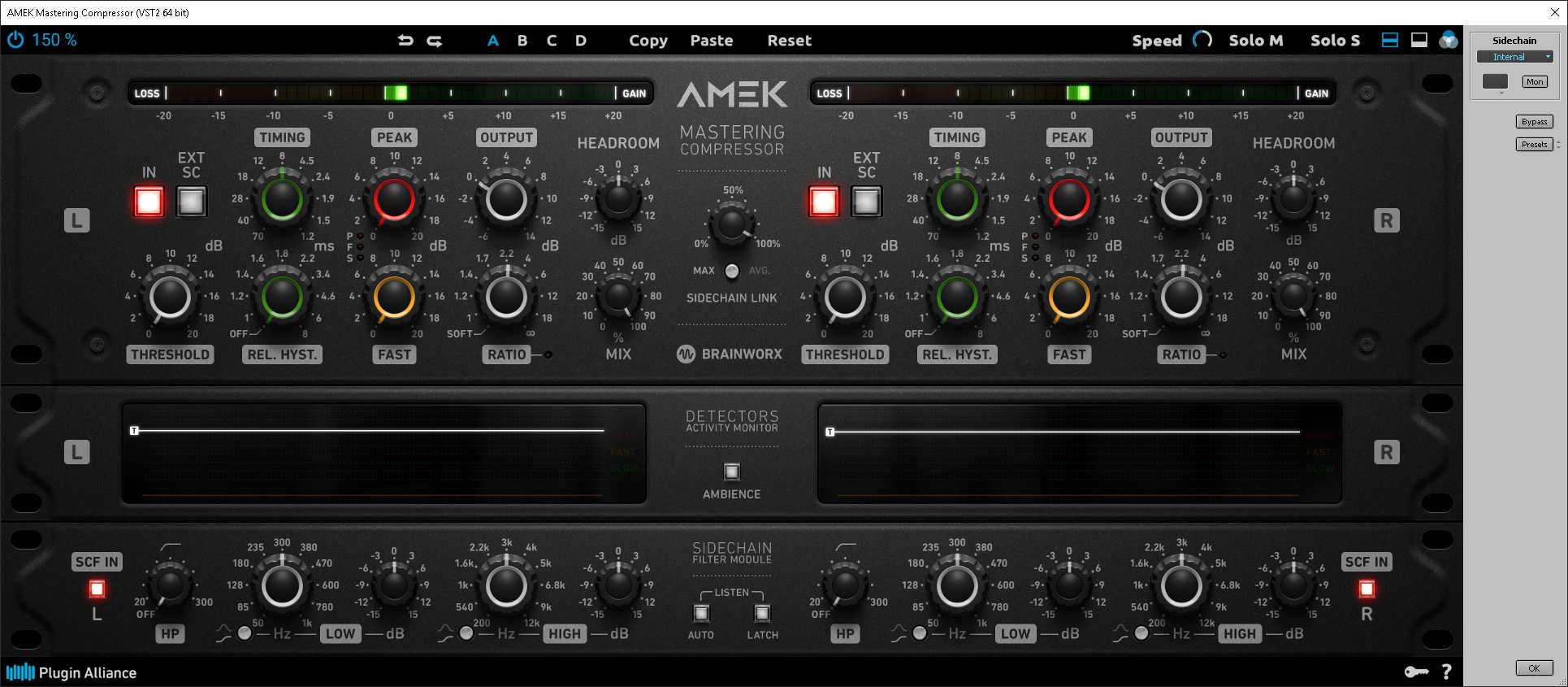Click the globe icon in top toolbar
This screenshot has width=1568, height=687.
coord(1448,40)
